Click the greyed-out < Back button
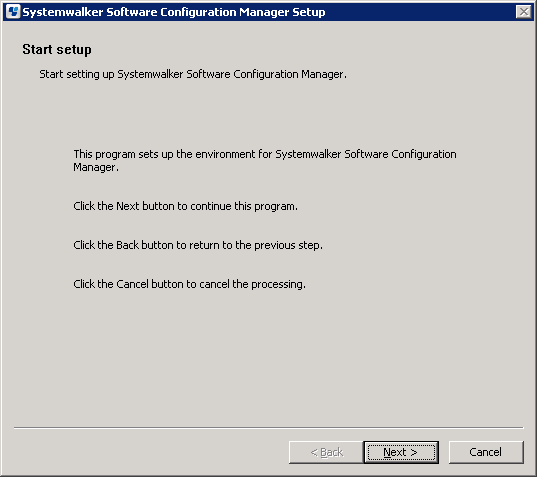 pyautogui.click(x=326, y=452)
